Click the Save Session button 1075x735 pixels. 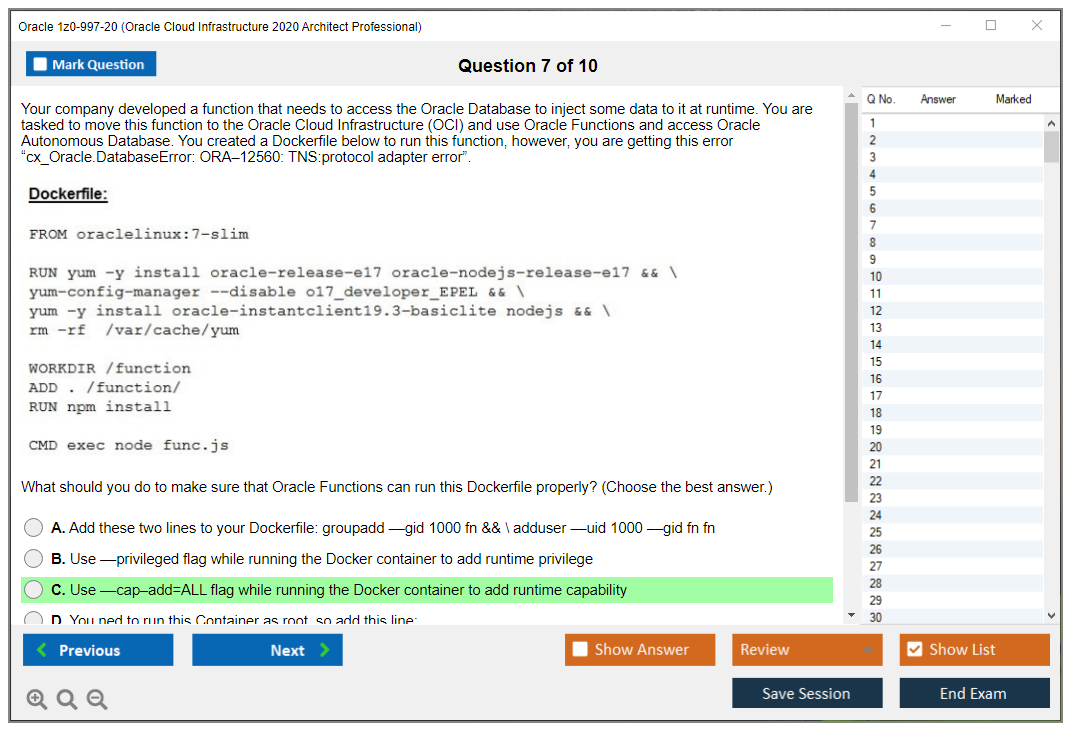[x=807, y=693]
